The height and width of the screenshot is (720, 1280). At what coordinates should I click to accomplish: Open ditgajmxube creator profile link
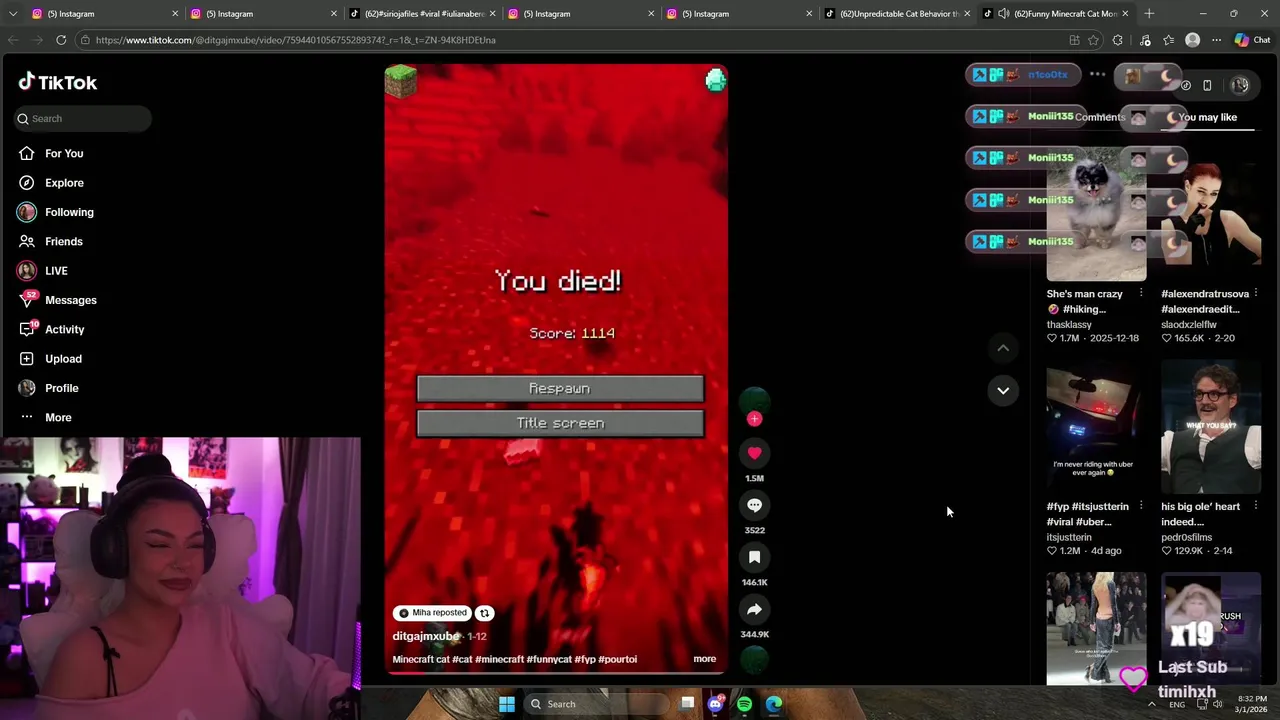(426, 636)
